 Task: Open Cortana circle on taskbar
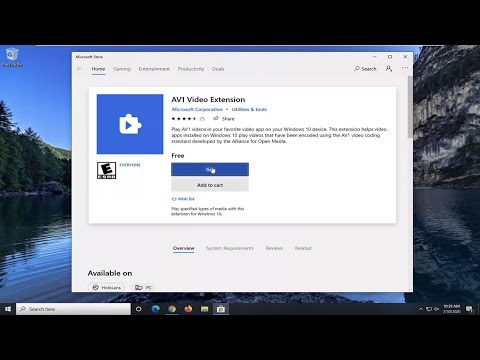pos(139,309)
